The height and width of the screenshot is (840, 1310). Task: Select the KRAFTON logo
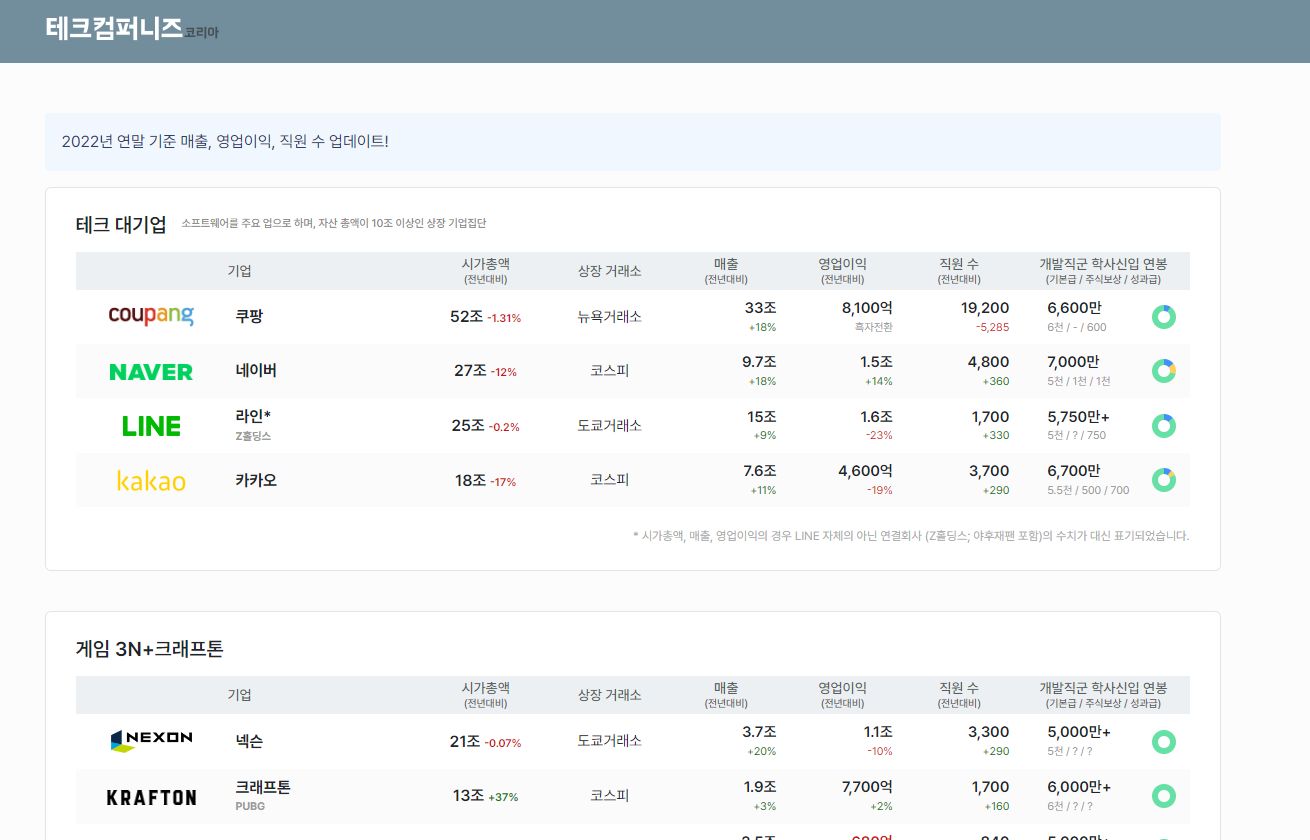(151, 796)
